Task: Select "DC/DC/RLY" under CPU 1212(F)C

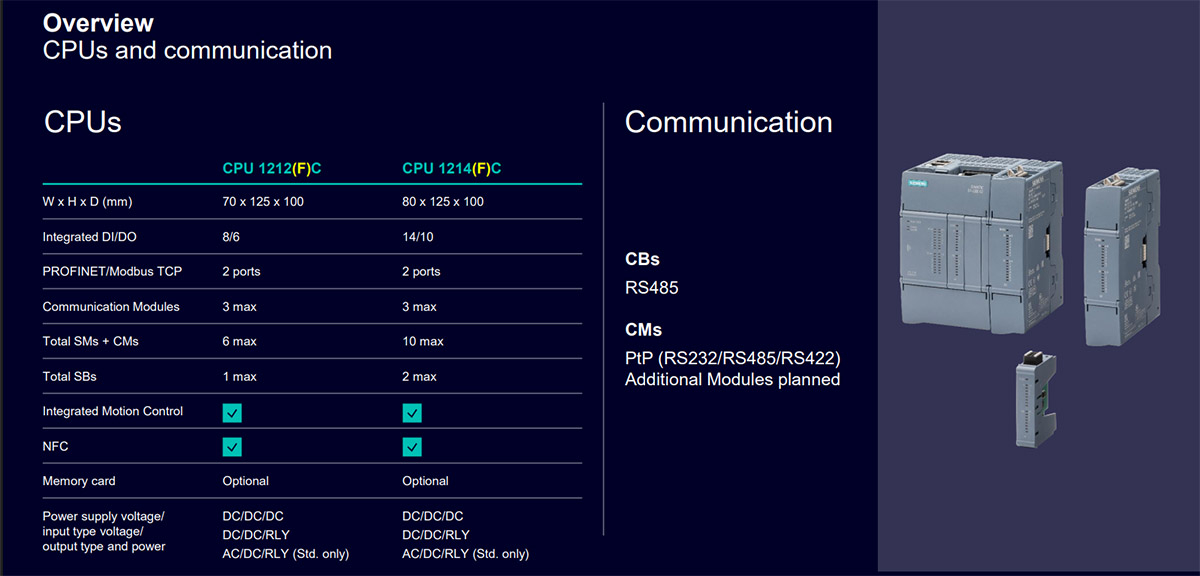Action: (x=255, y=535)
